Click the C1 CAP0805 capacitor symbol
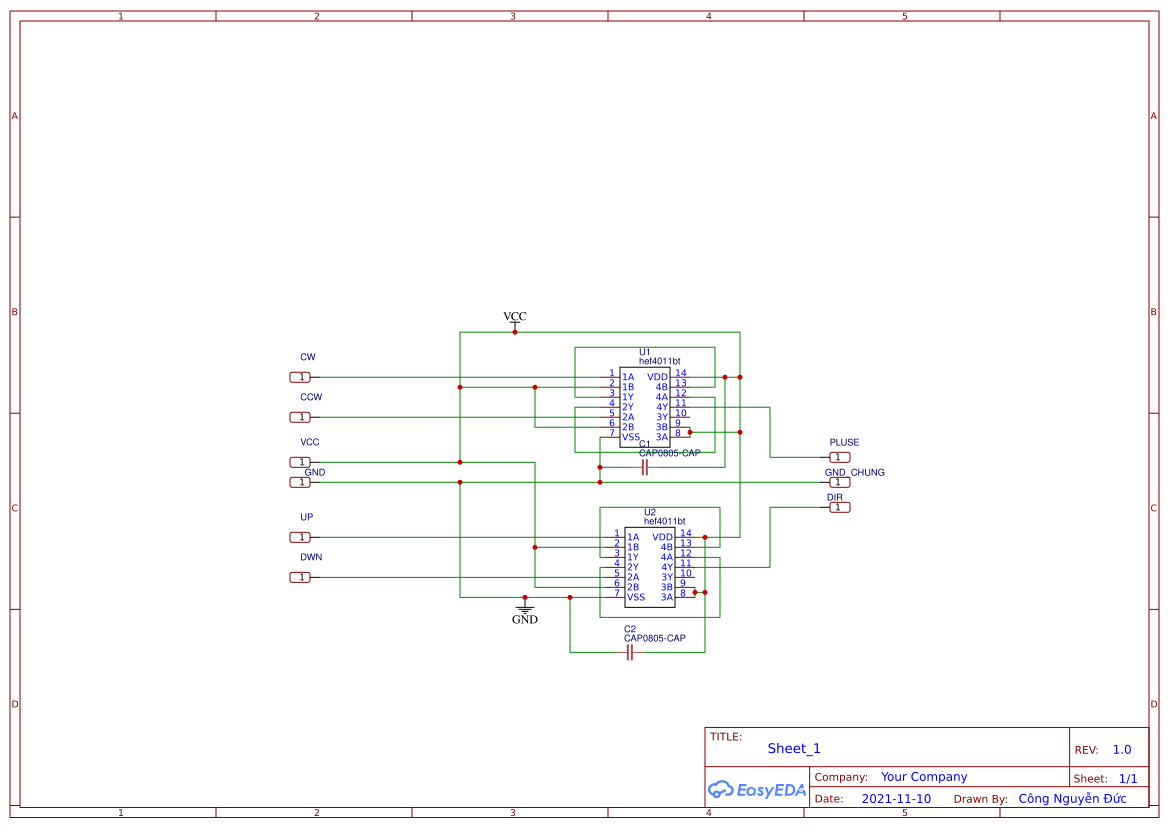The image size is (1169, 828). (x=644, y=468)
